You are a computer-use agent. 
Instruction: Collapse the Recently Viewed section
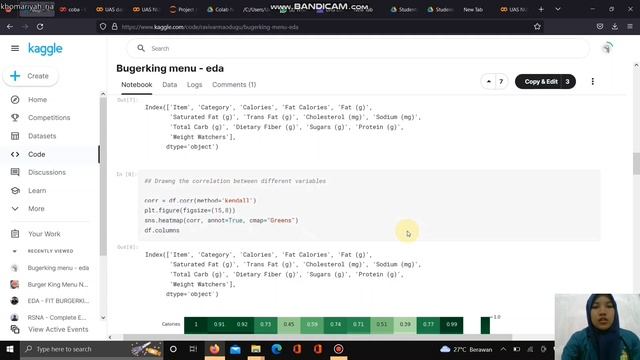(x=15, y=251)
